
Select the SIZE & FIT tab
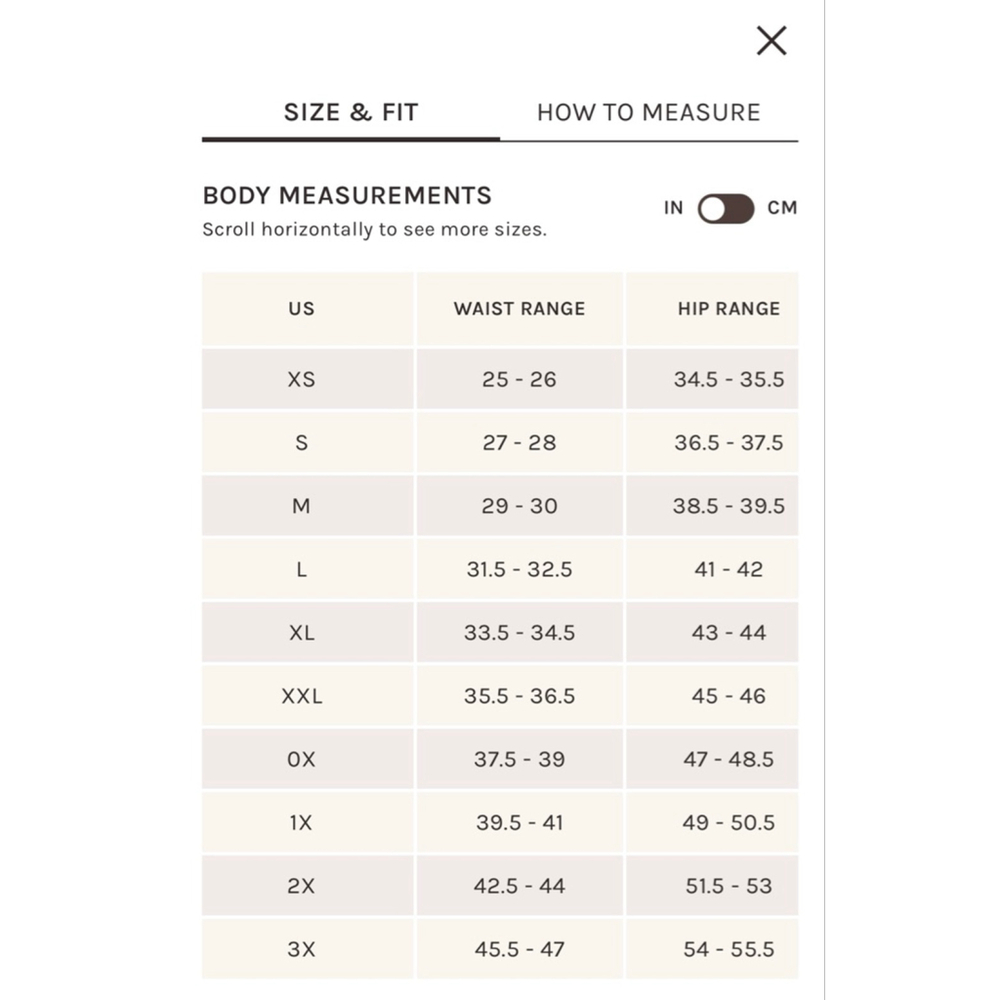point(351,112)
